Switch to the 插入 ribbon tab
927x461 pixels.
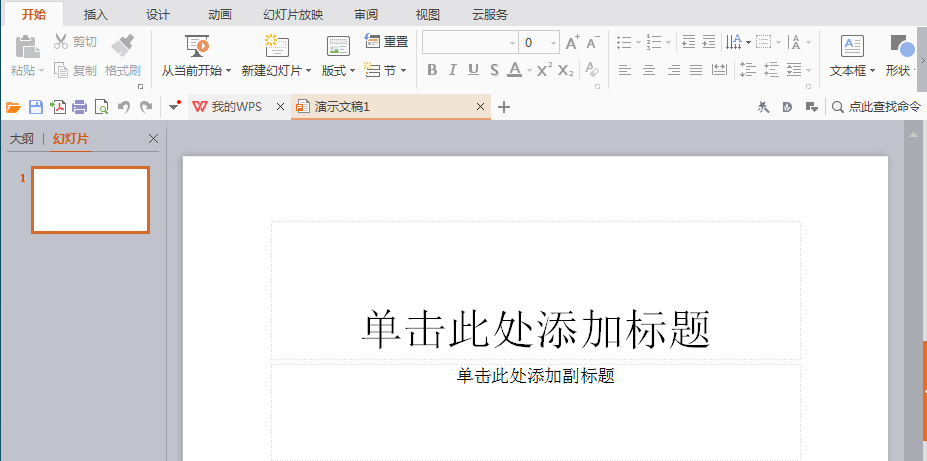click(96, 14)
